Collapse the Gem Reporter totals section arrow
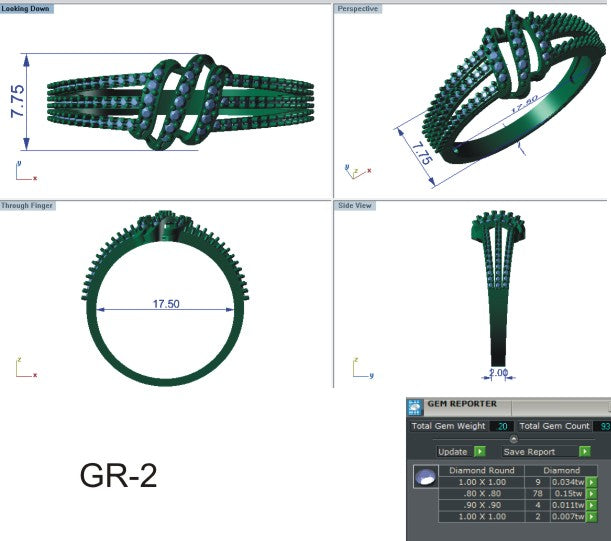 pos(514,439)
